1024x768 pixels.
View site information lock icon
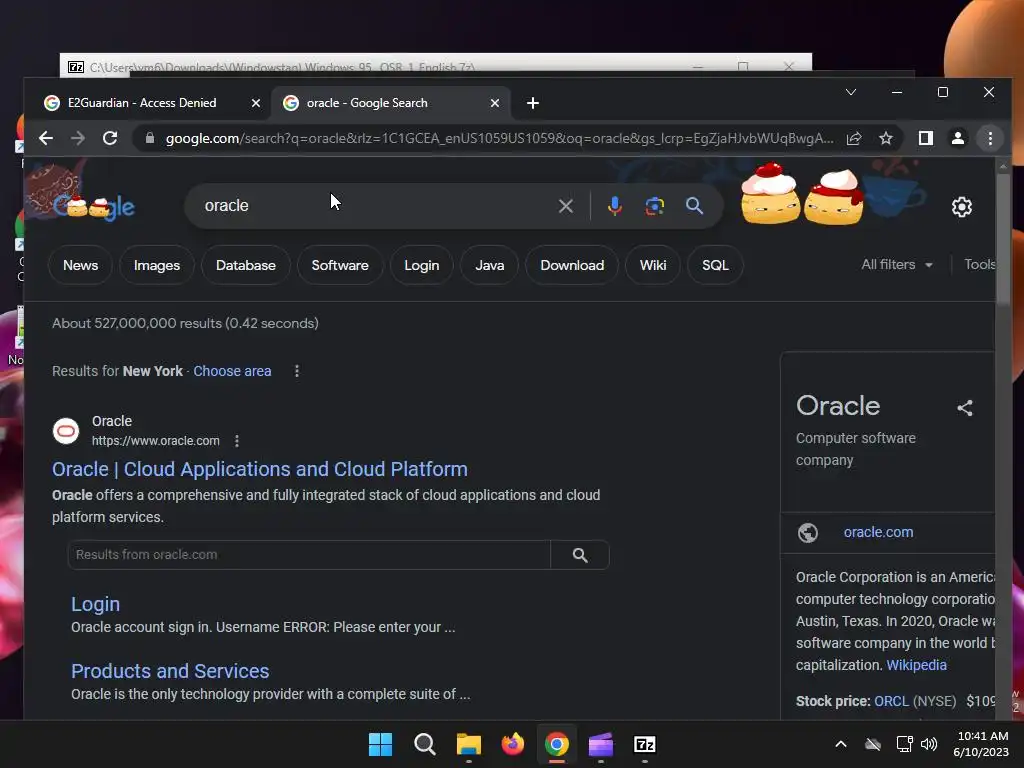pos(150,138)
